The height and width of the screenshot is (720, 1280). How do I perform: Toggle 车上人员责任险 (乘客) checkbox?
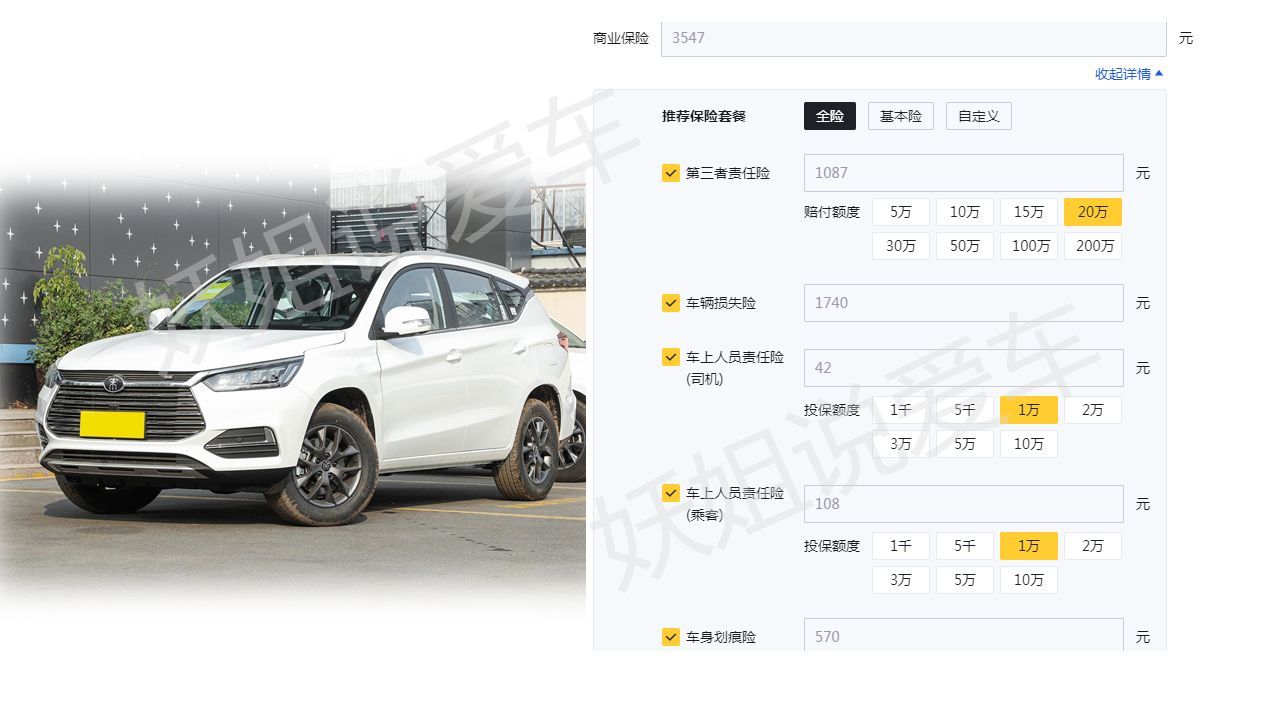(671, 493)
